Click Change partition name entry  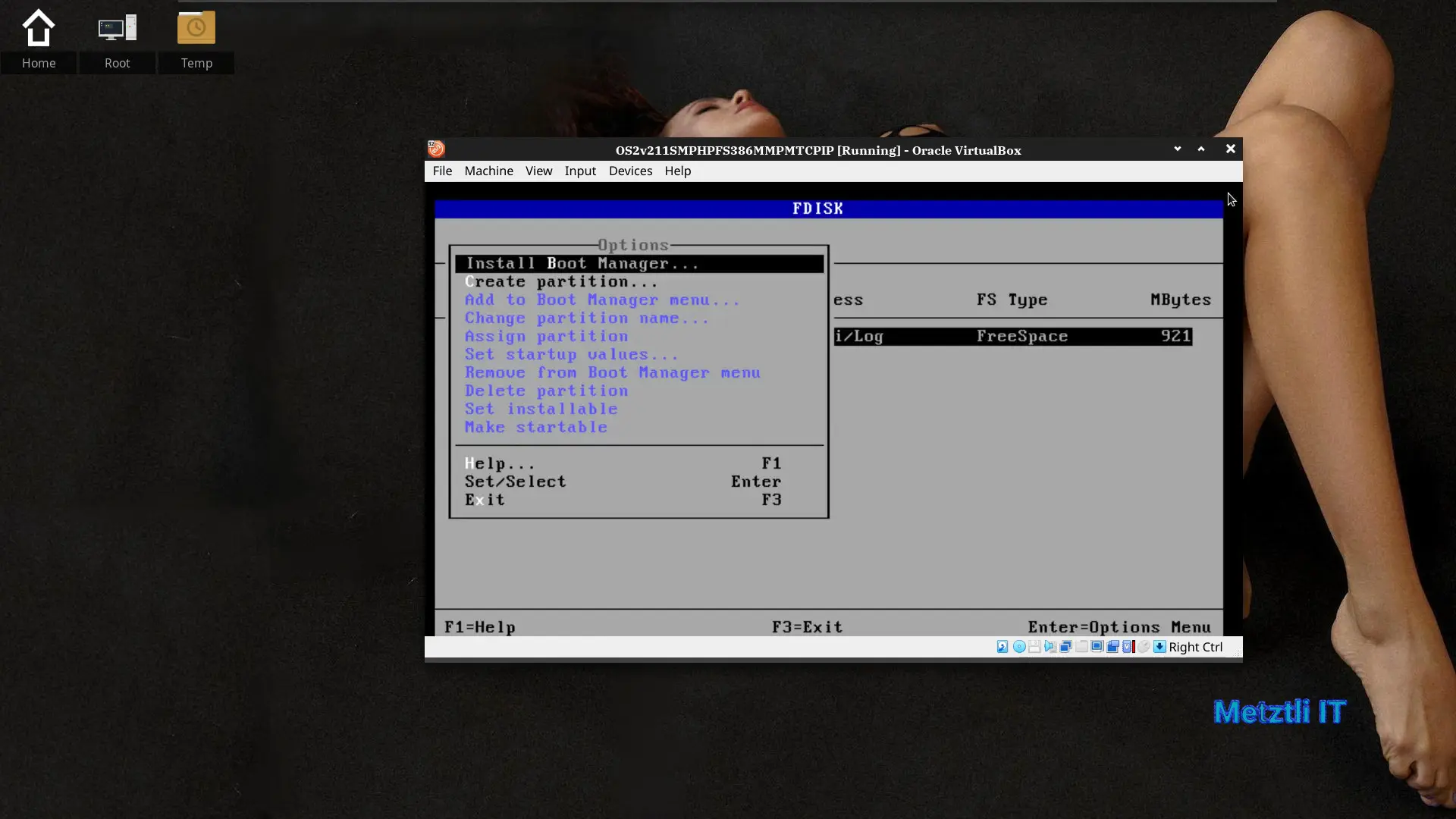coord(587,318)
